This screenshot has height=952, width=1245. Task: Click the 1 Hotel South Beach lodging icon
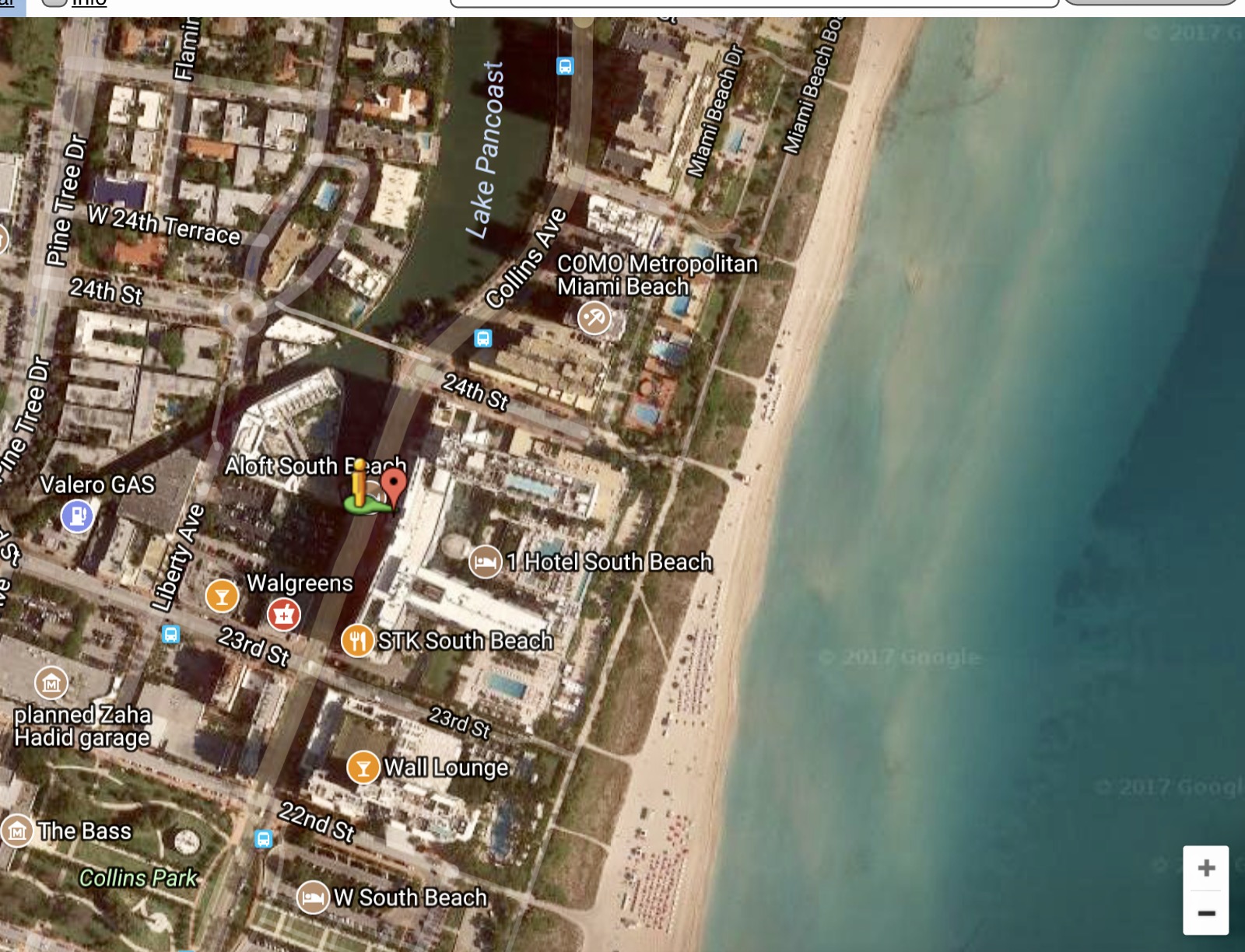click(486, 562)
